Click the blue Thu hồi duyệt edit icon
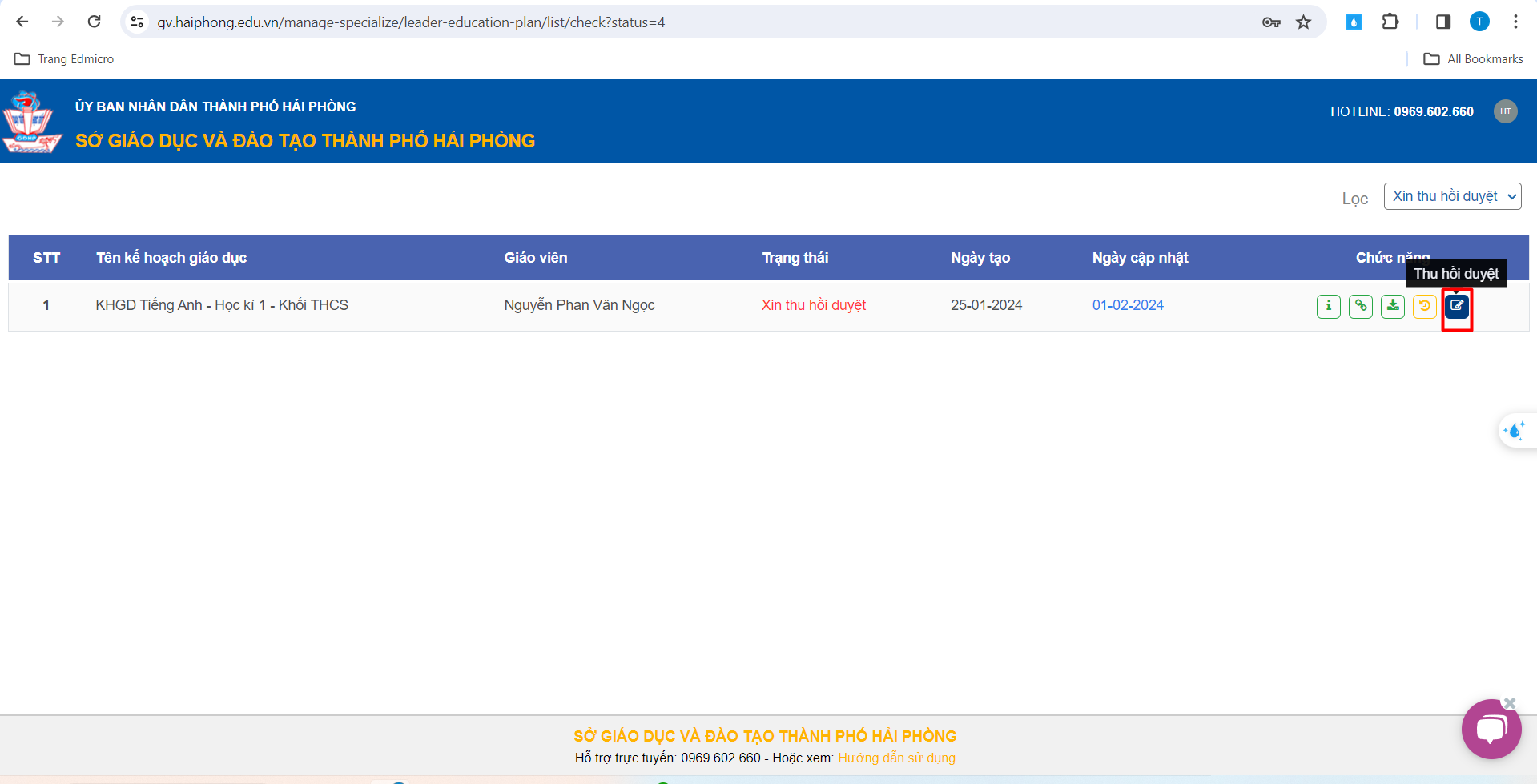The width and height of the screenshot is (1537, 784). (x=1457, y=306)
